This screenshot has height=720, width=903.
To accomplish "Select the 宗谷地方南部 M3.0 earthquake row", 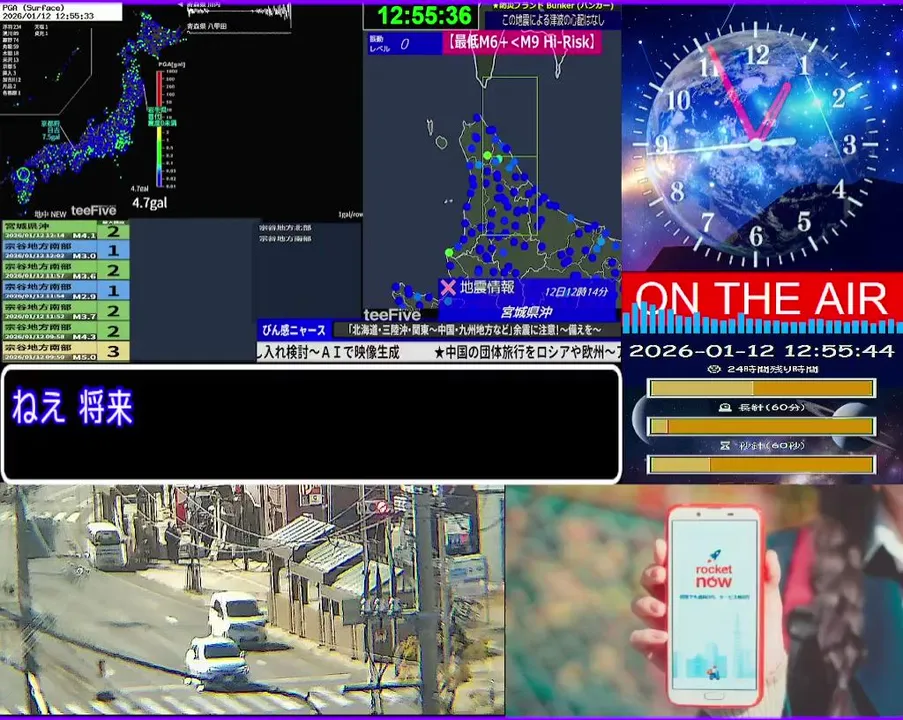I will coord(66,250).
